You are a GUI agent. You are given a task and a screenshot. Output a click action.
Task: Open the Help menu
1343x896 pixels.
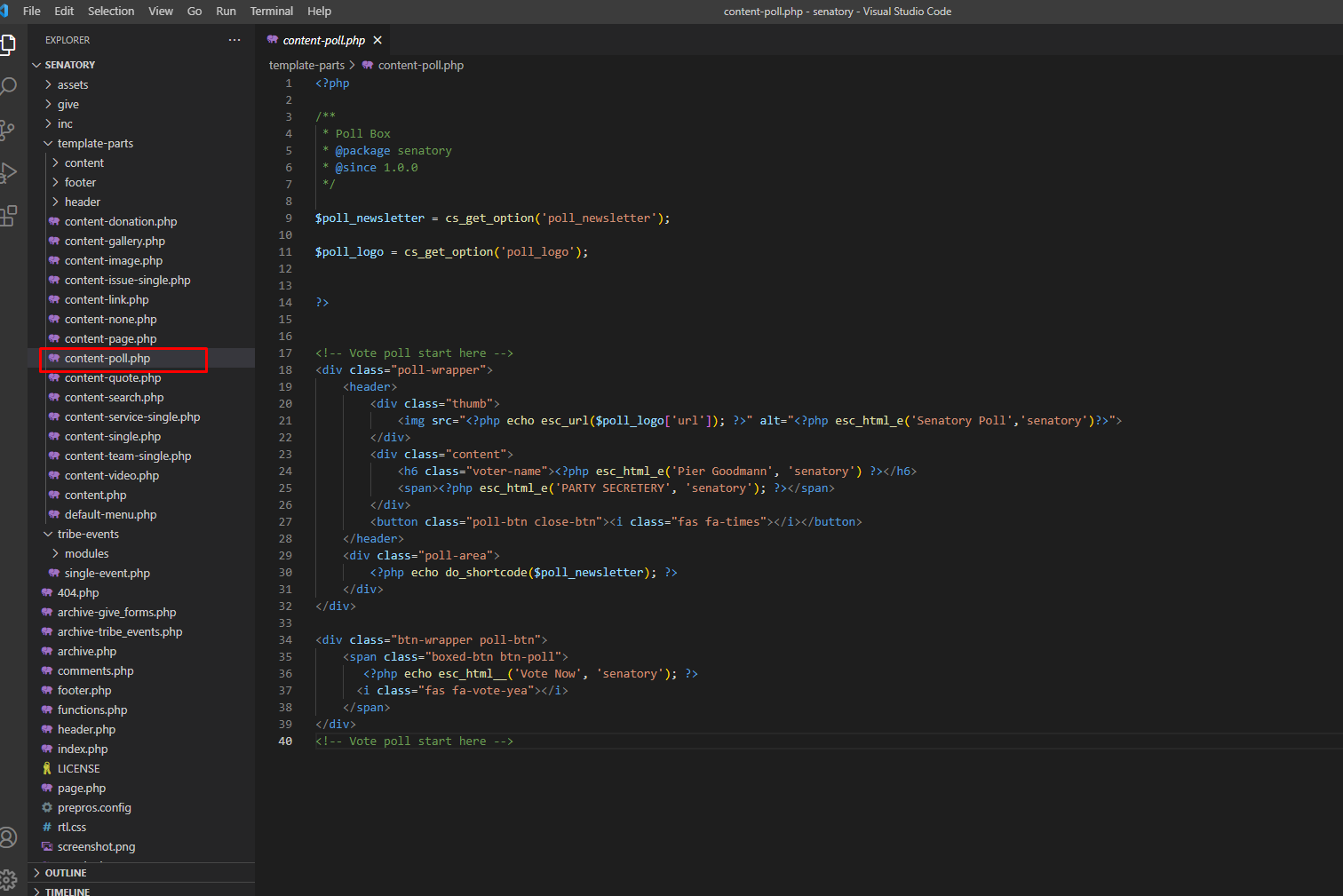pos(319,12)
